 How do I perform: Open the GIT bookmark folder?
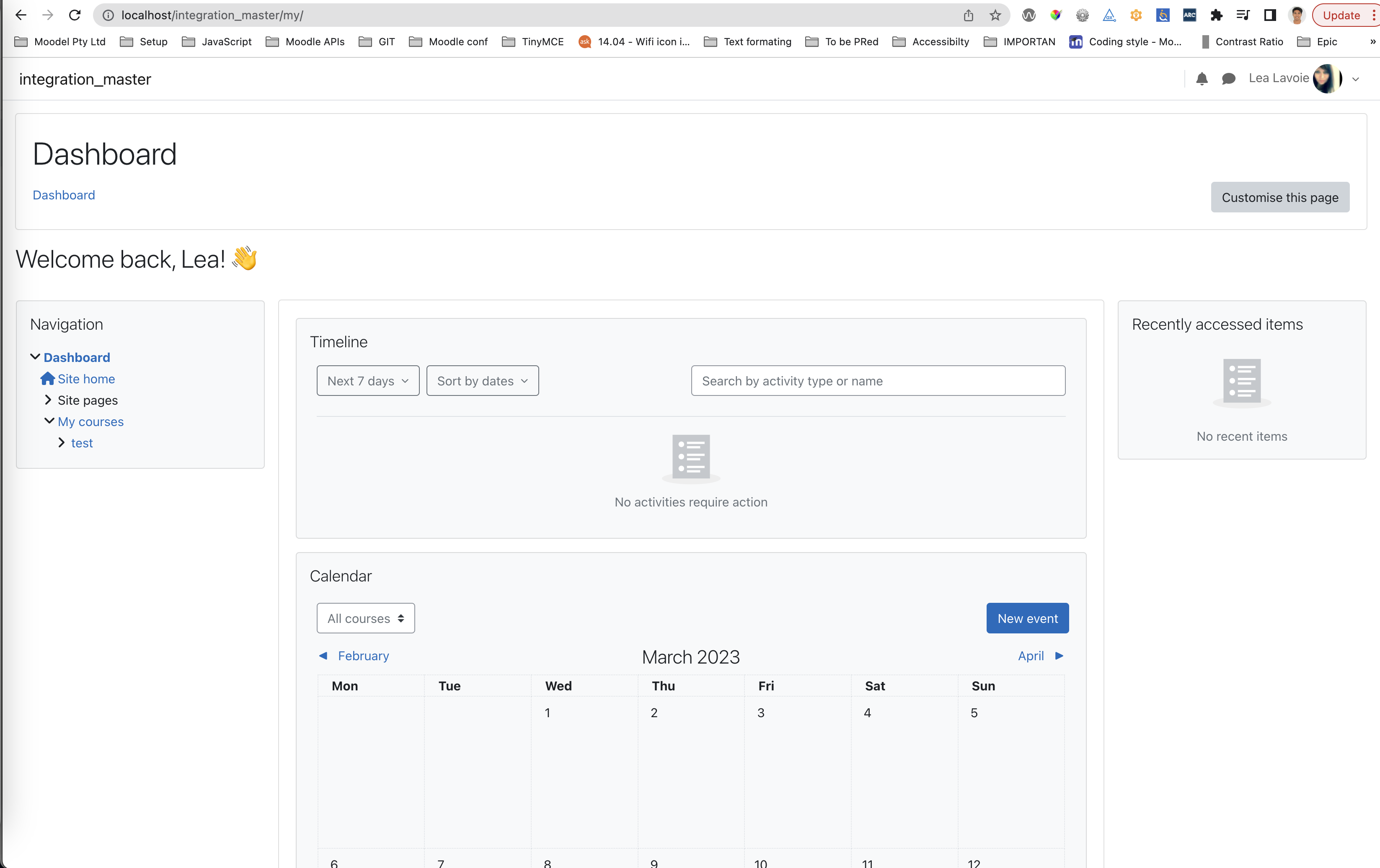point(377,41)
